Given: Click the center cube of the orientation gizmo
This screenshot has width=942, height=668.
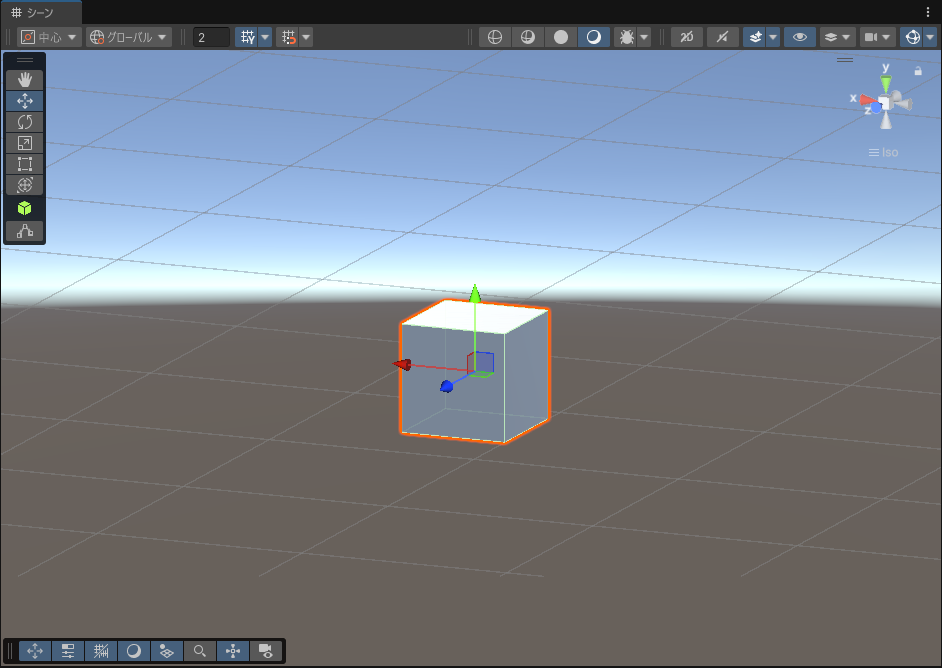Looking at the screenshot, I should click(x=885, y=103).
